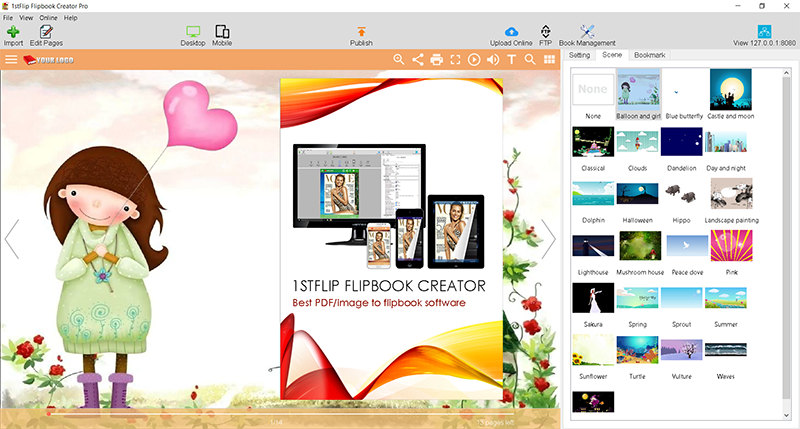Select the Sakura scene thumbnail
Screen dimensions: 800x429
[x=593, y=297]
